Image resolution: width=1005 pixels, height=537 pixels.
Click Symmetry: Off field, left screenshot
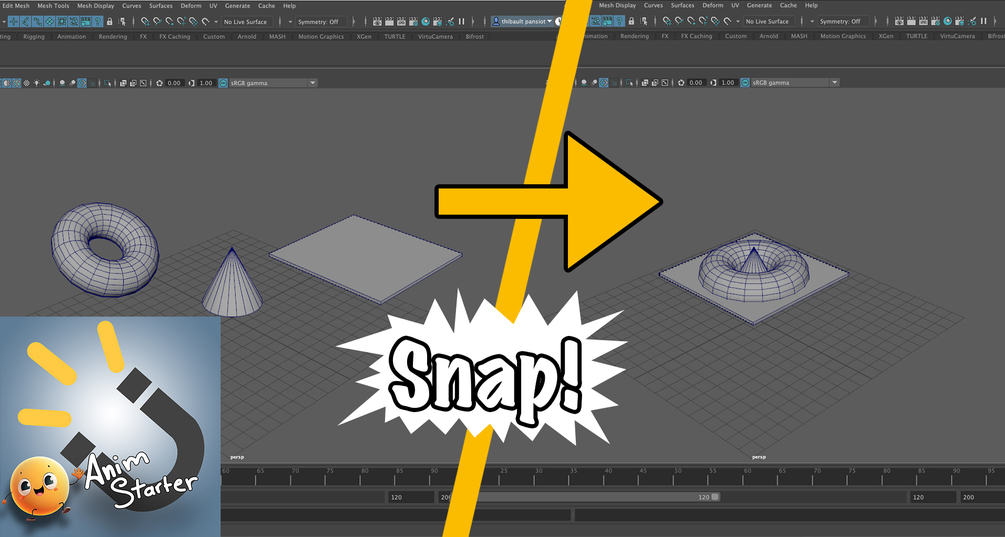[321, 22]
